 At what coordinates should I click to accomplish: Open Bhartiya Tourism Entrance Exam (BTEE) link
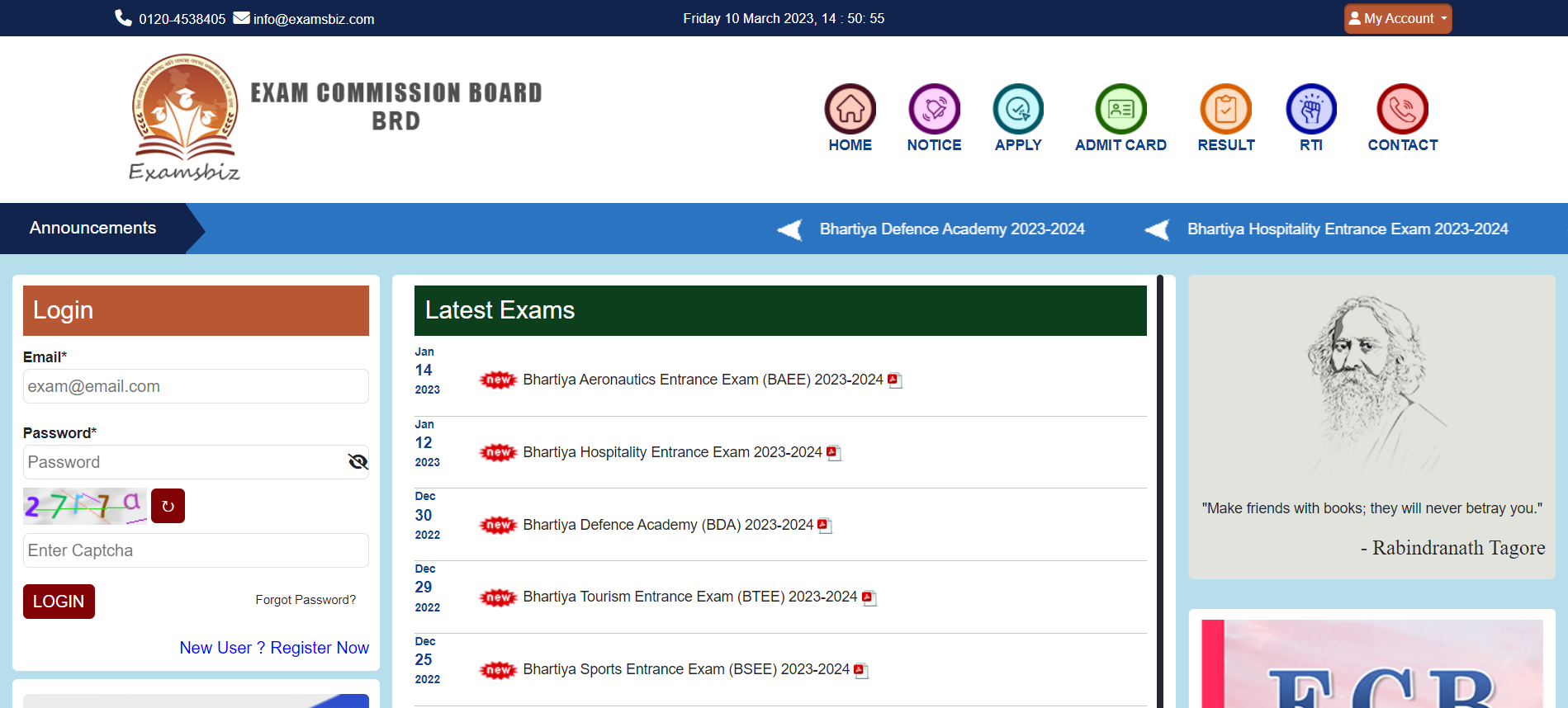pyautogui.click(x=690, y=597)
